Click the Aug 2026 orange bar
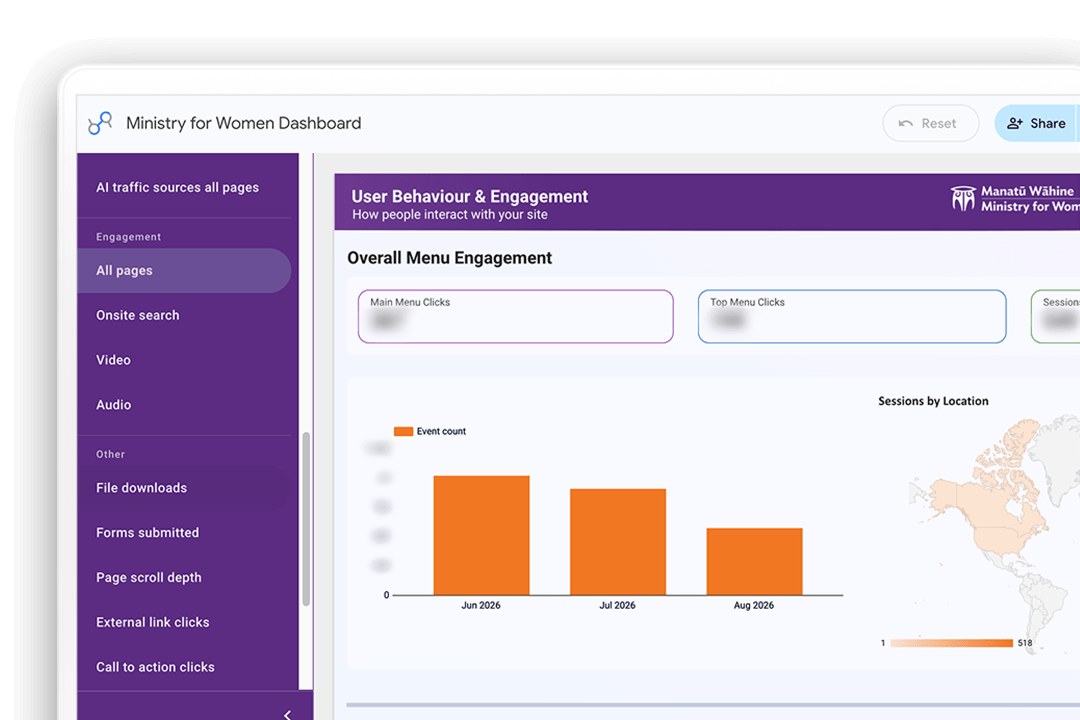The width and height of the screenshot is (1080, 720). (x=754, y=562)
